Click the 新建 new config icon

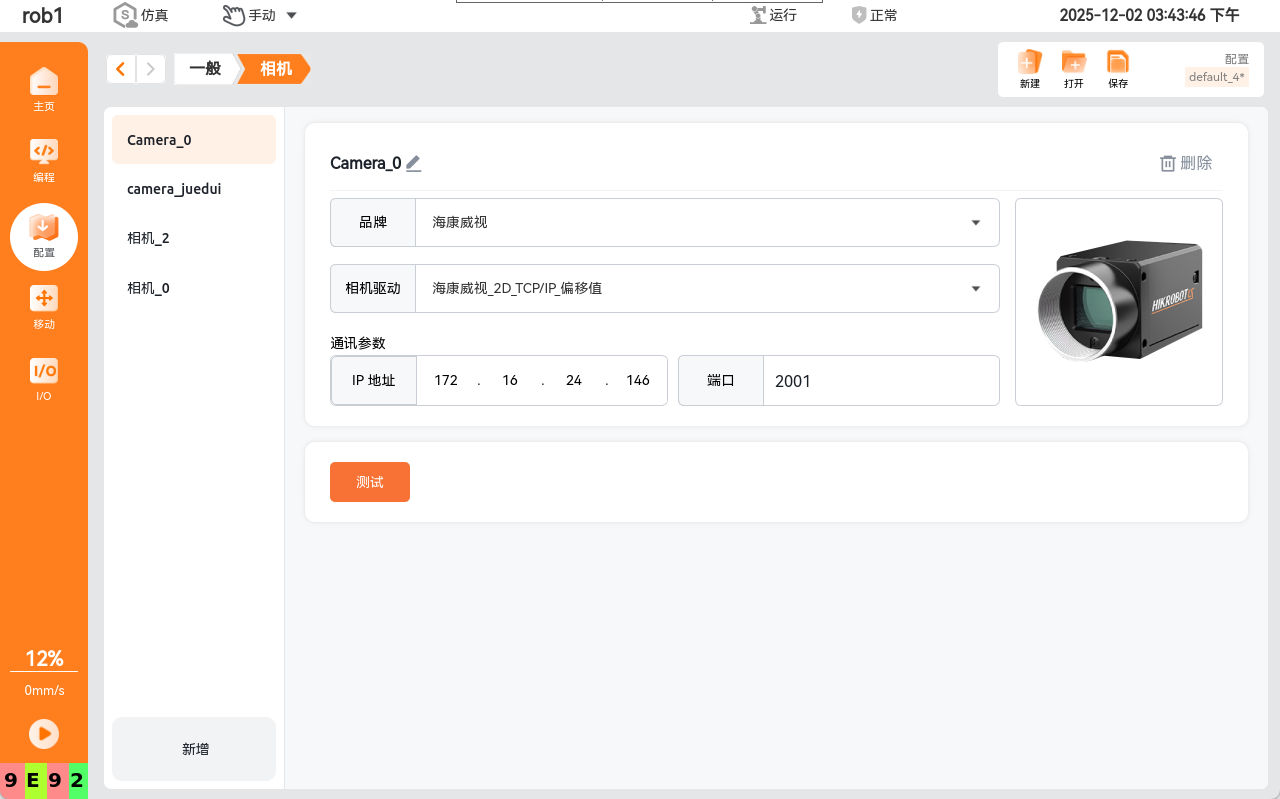pos(1029,69)
